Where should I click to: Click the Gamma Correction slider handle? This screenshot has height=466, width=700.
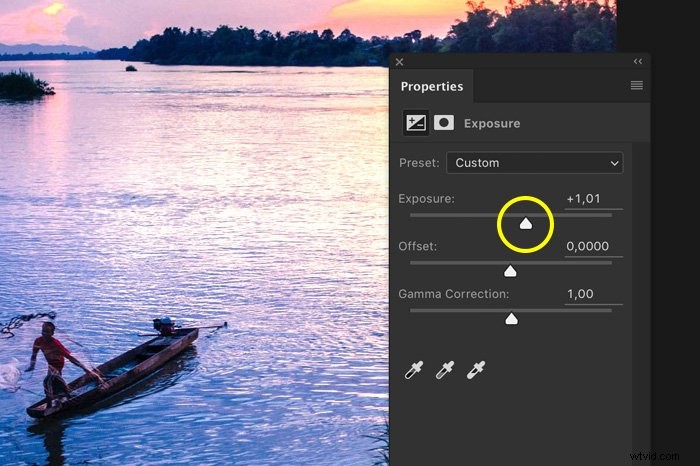coord(511,319)
